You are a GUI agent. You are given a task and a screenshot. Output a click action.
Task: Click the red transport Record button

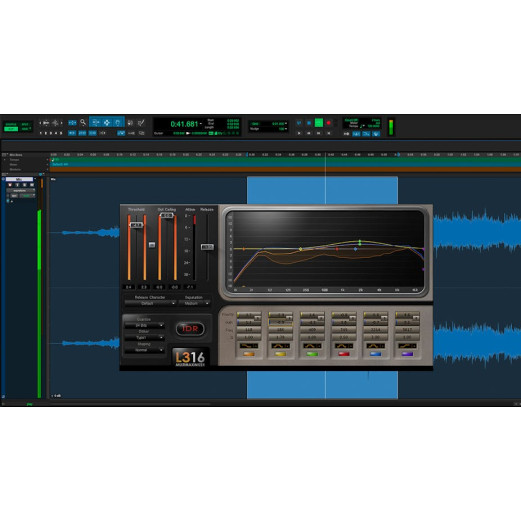click(x=328, y=123)
